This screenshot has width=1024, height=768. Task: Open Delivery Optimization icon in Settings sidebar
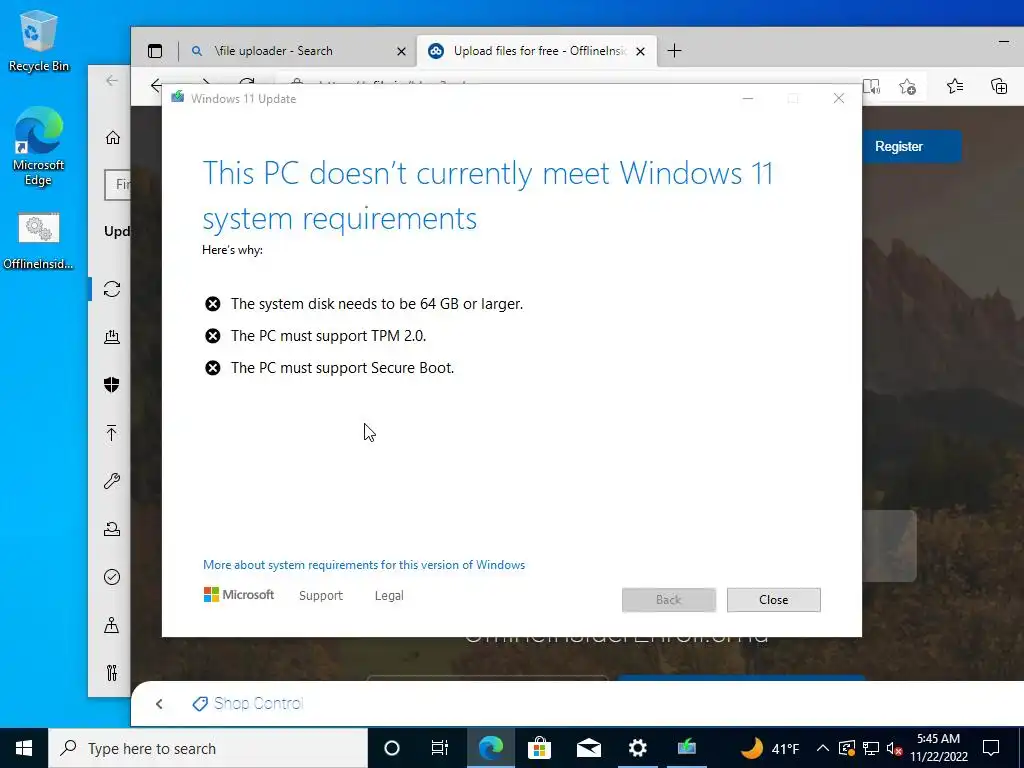tap(112, 336)
